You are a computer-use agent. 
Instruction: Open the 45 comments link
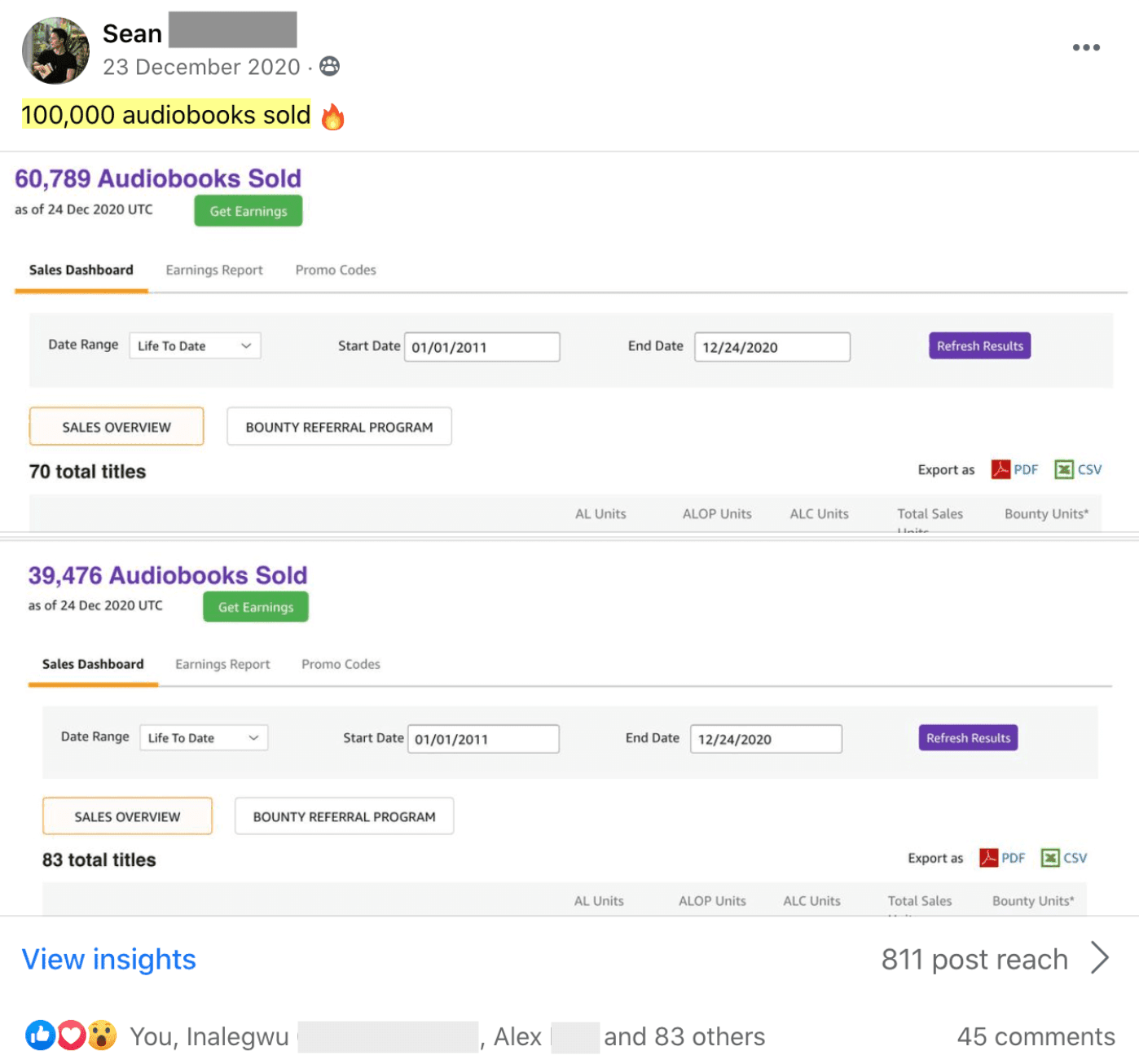click(x=1036, y=1036)
